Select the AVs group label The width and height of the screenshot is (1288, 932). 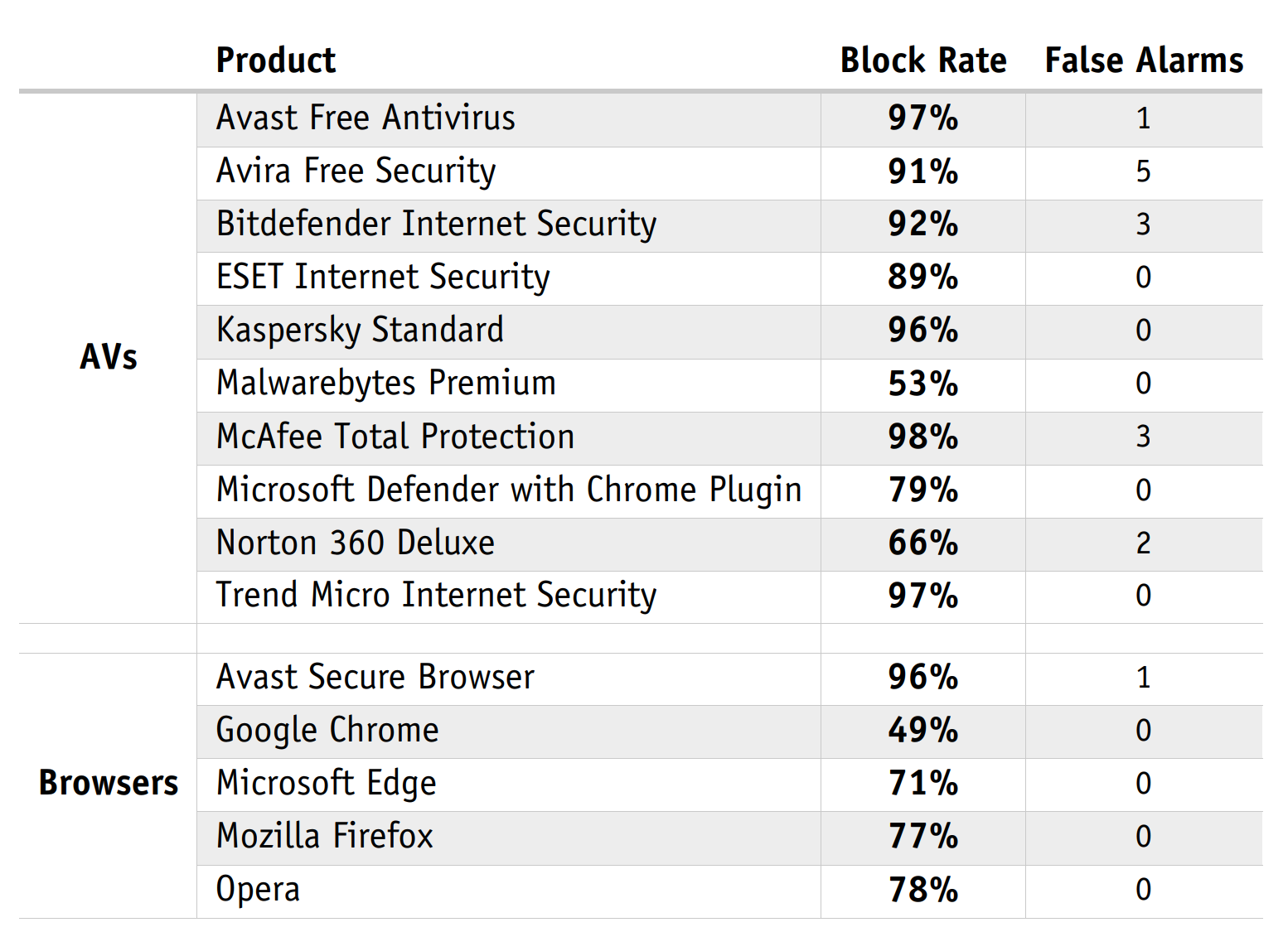point(108,357)
